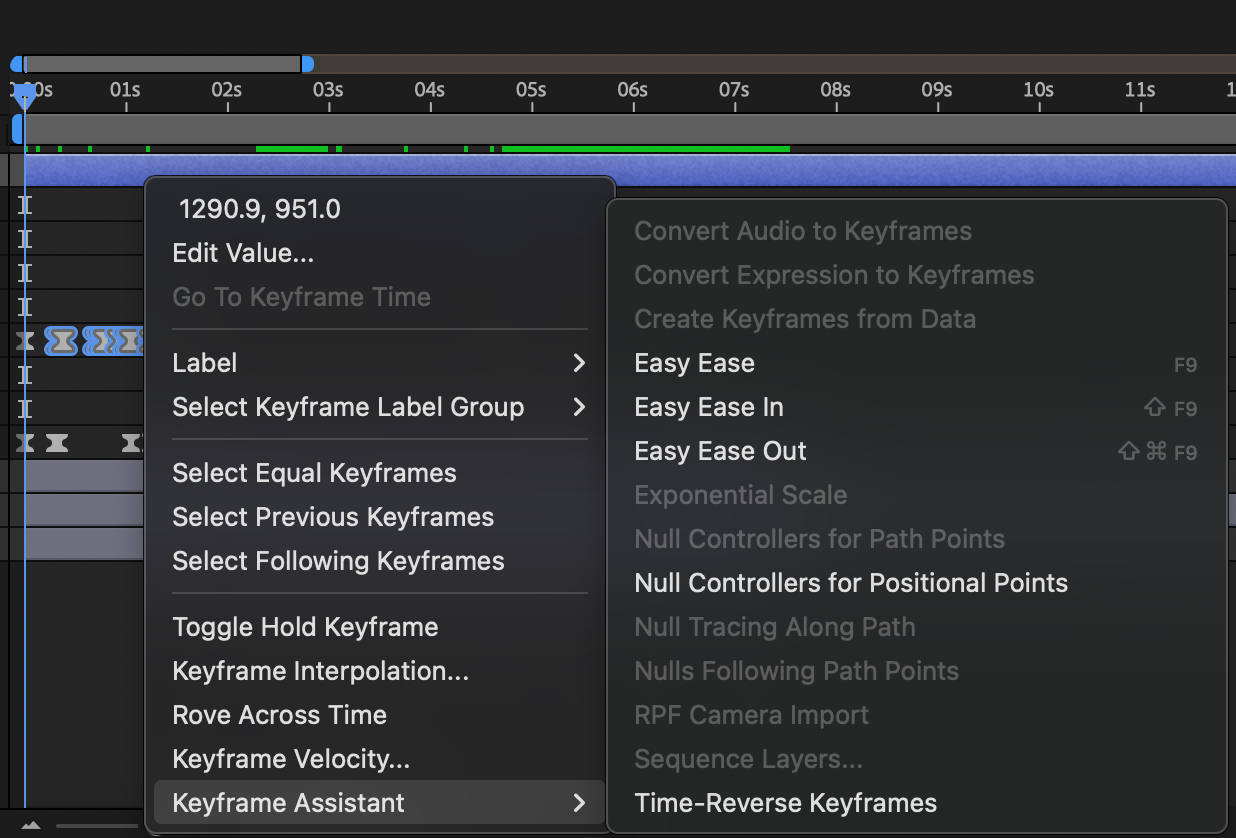Toggle Hold Keyframe in the context menu
1236x838 pixels.
pos(305,627)
